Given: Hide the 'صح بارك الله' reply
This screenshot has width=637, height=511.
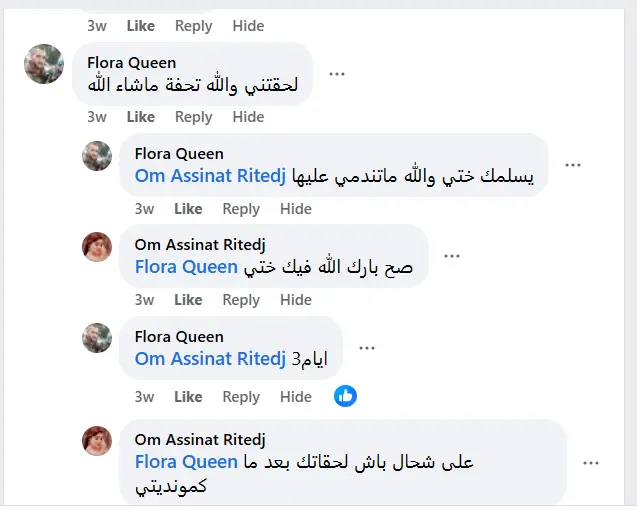Looking at the screenshot, I should (296, 300).
